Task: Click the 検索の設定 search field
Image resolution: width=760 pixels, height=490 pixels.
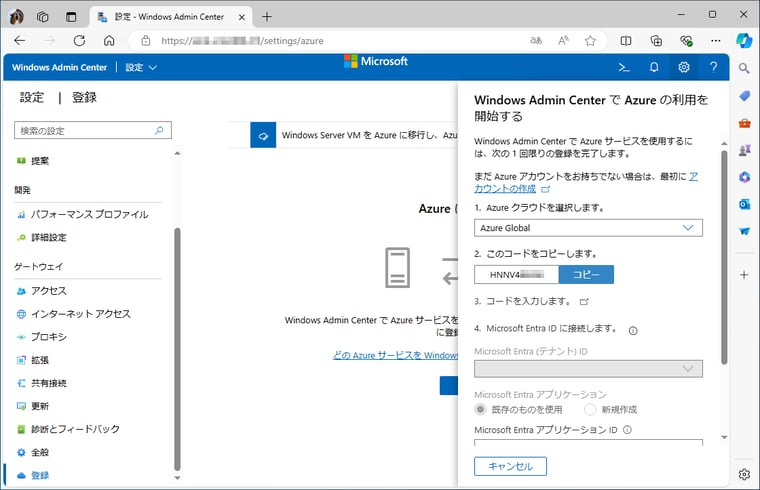Action: pyautogui.click(x=93, y=130)
